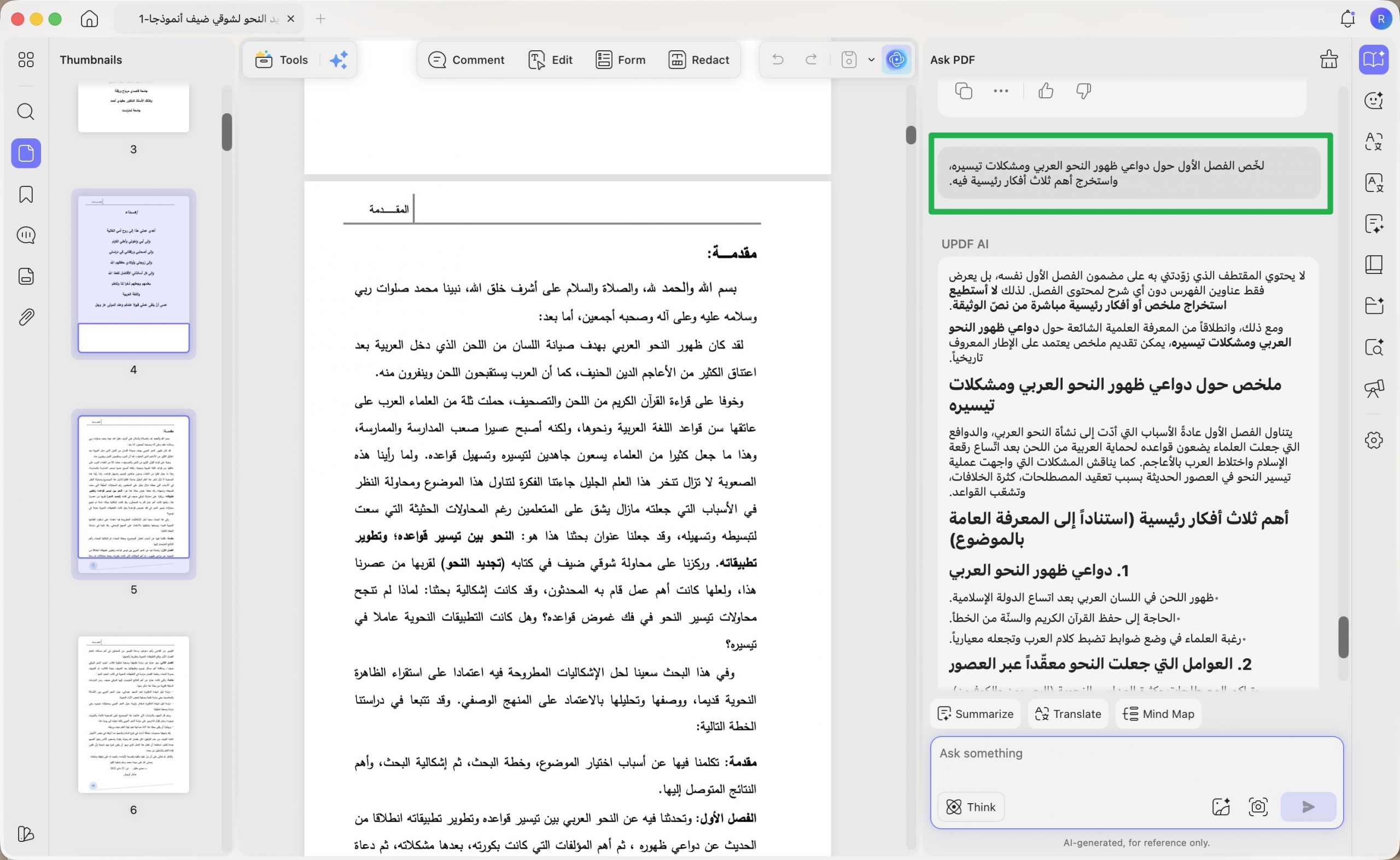Click the thumbnails panel scrollbar
The image size is (1400, 860).
[227, 132]
